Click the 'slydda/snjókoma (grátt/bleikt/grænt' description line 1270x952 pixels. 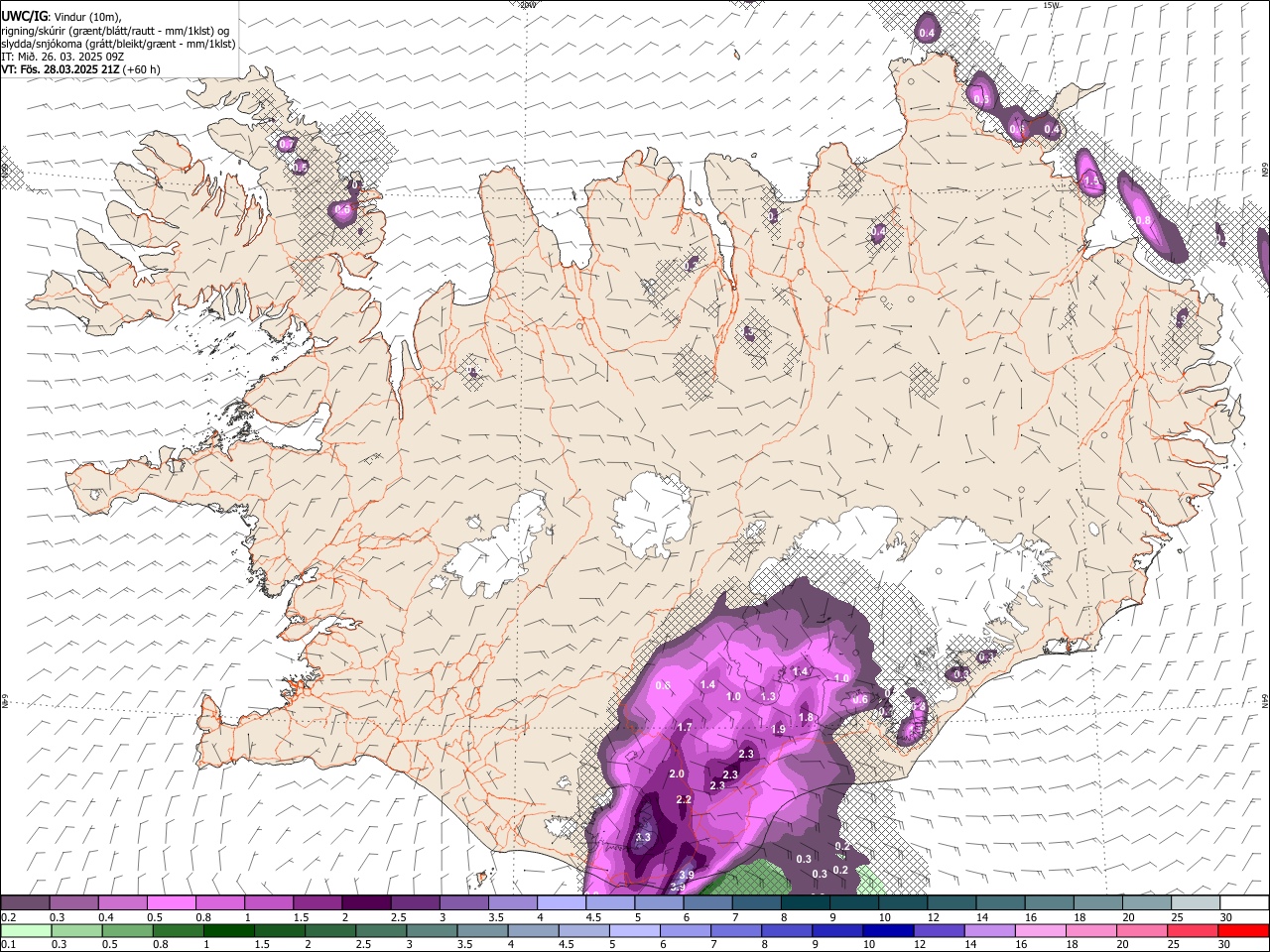[118, 44]
